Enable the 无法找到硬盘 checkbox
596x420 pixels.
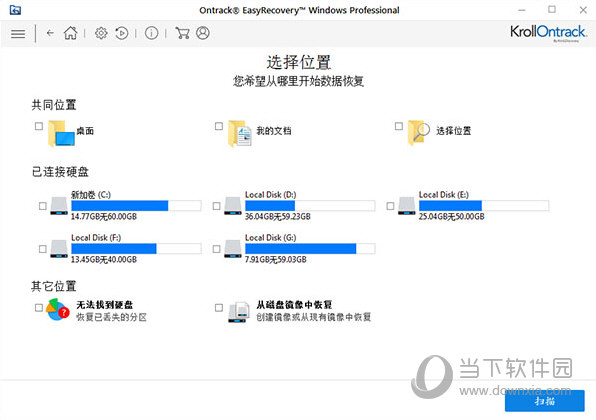coord(39,307)
